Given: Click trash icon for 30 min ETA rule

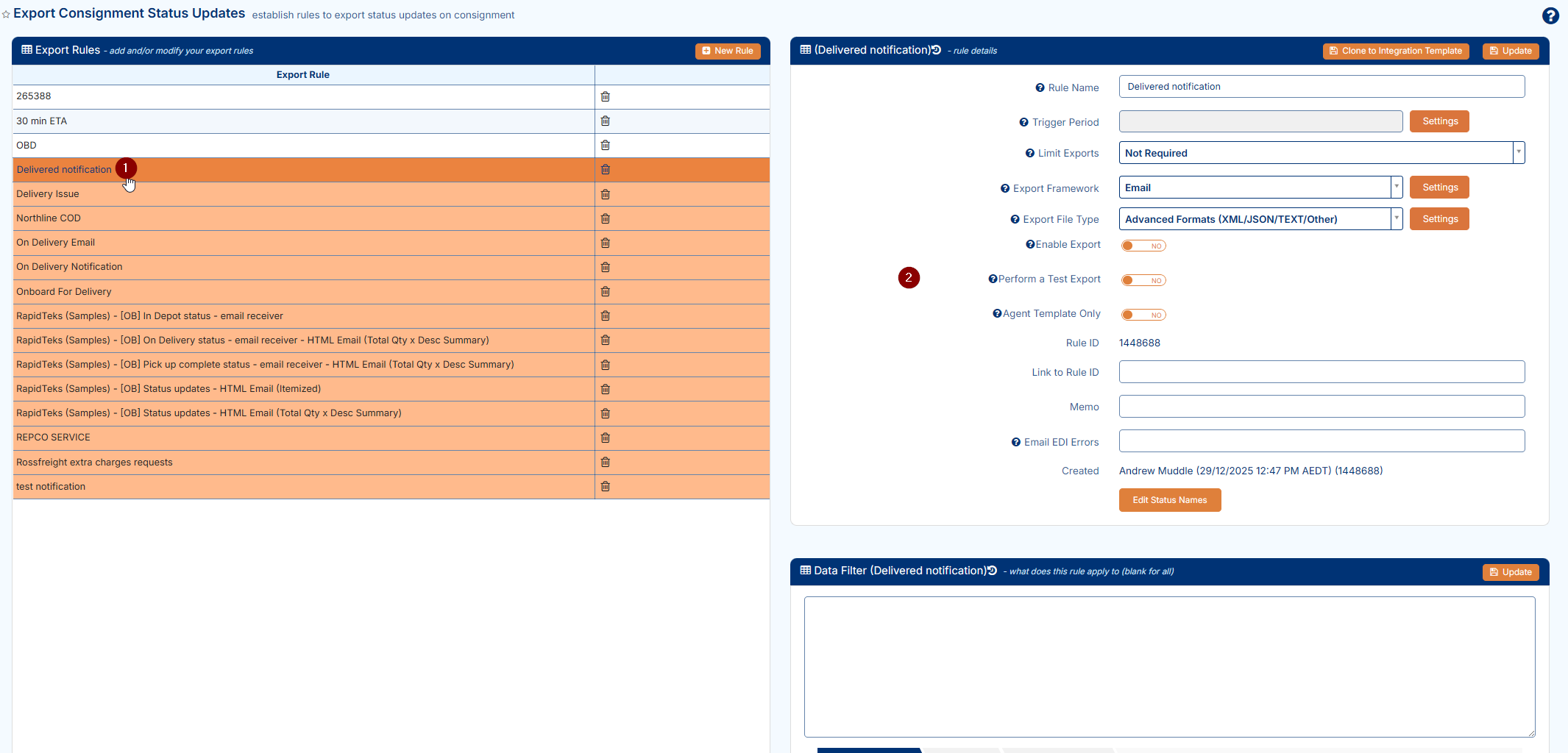Looking at the screenshot, I should [605, 121].
